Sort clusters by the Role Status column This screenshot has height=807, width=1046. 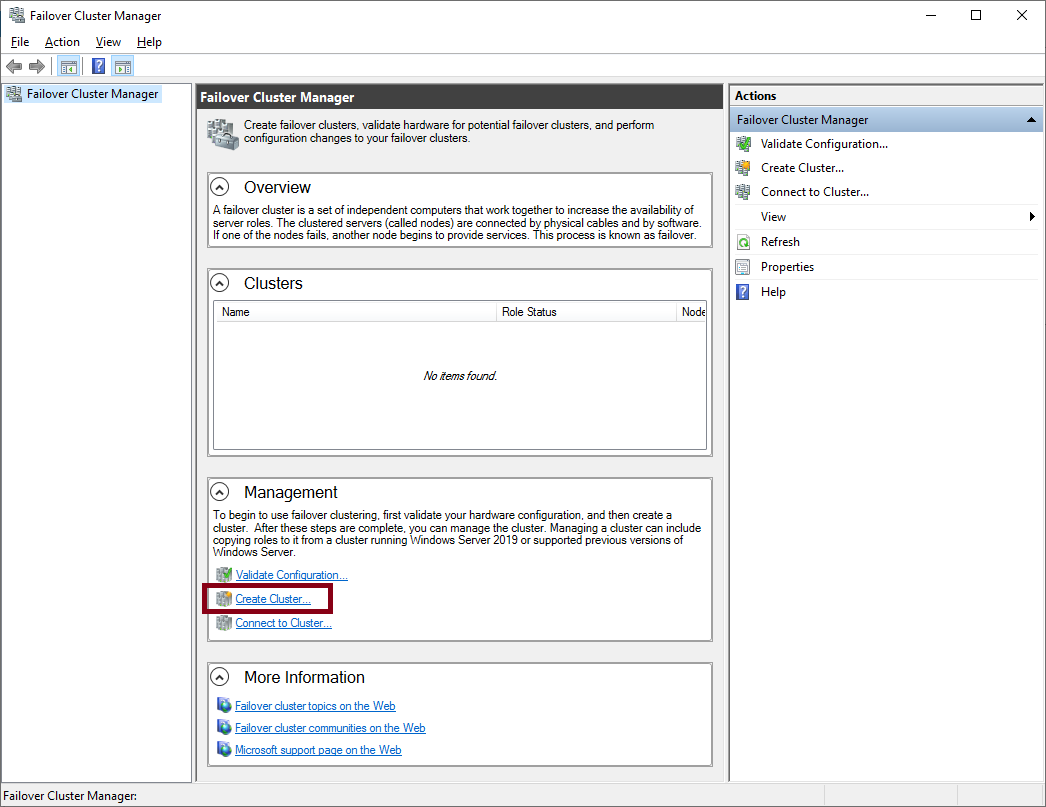click(x=586, y=311)
